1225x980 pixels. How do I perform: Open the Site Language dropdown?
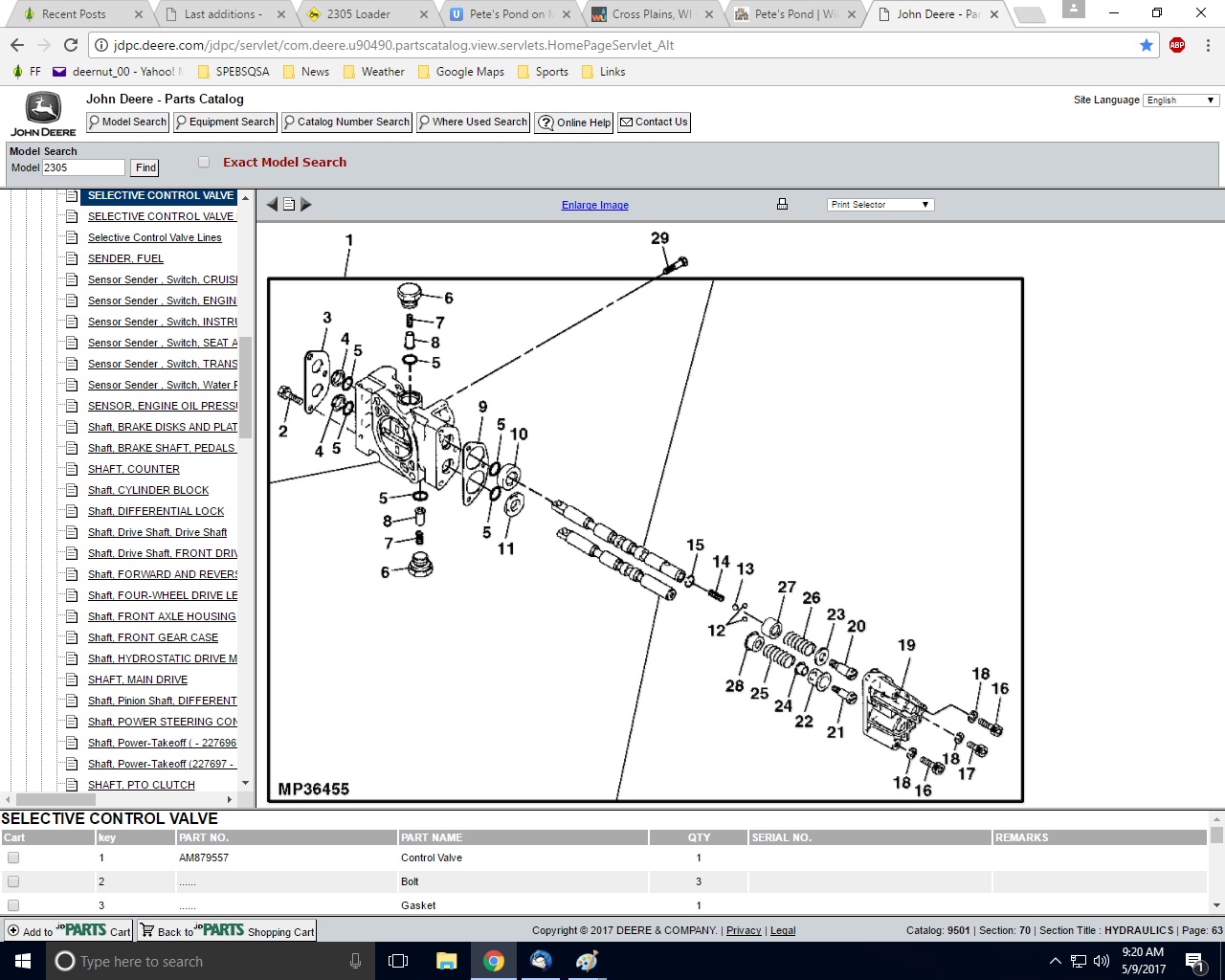1181,100
